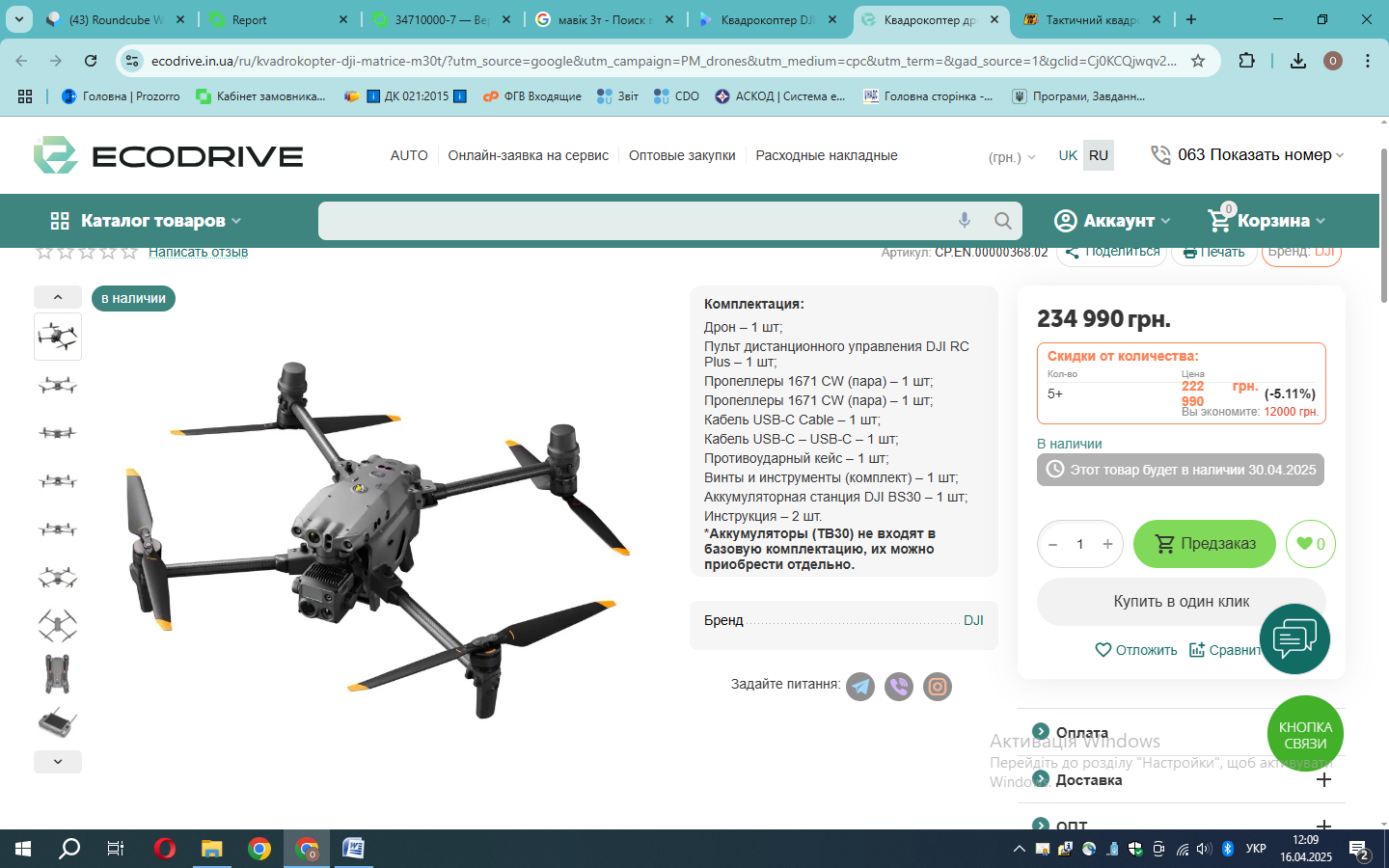1389x868 pixels.
Task: Show previous thumbnails with up arrow
Action: [58, 297]
